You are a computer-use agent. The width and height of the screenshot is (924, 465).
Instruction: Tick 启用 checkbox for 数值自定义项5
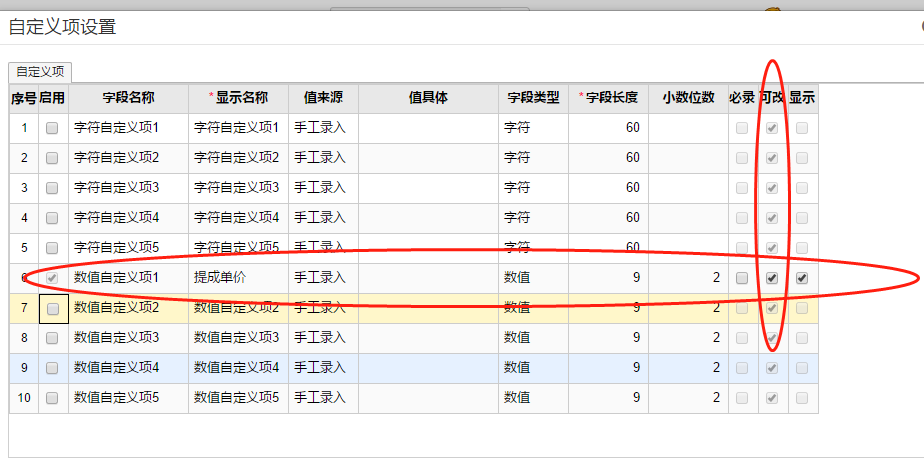coord(52,398)
